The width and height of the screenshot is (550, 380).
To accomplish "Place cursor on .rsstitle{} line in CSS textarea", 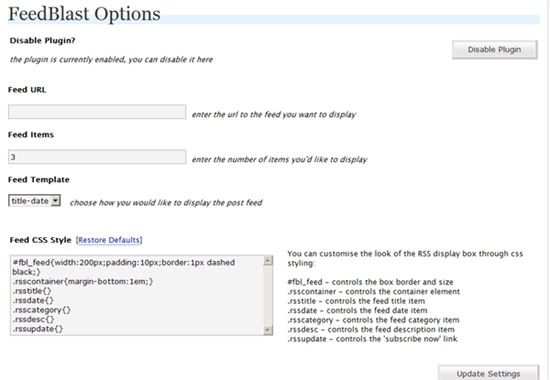I will (32, 291).
